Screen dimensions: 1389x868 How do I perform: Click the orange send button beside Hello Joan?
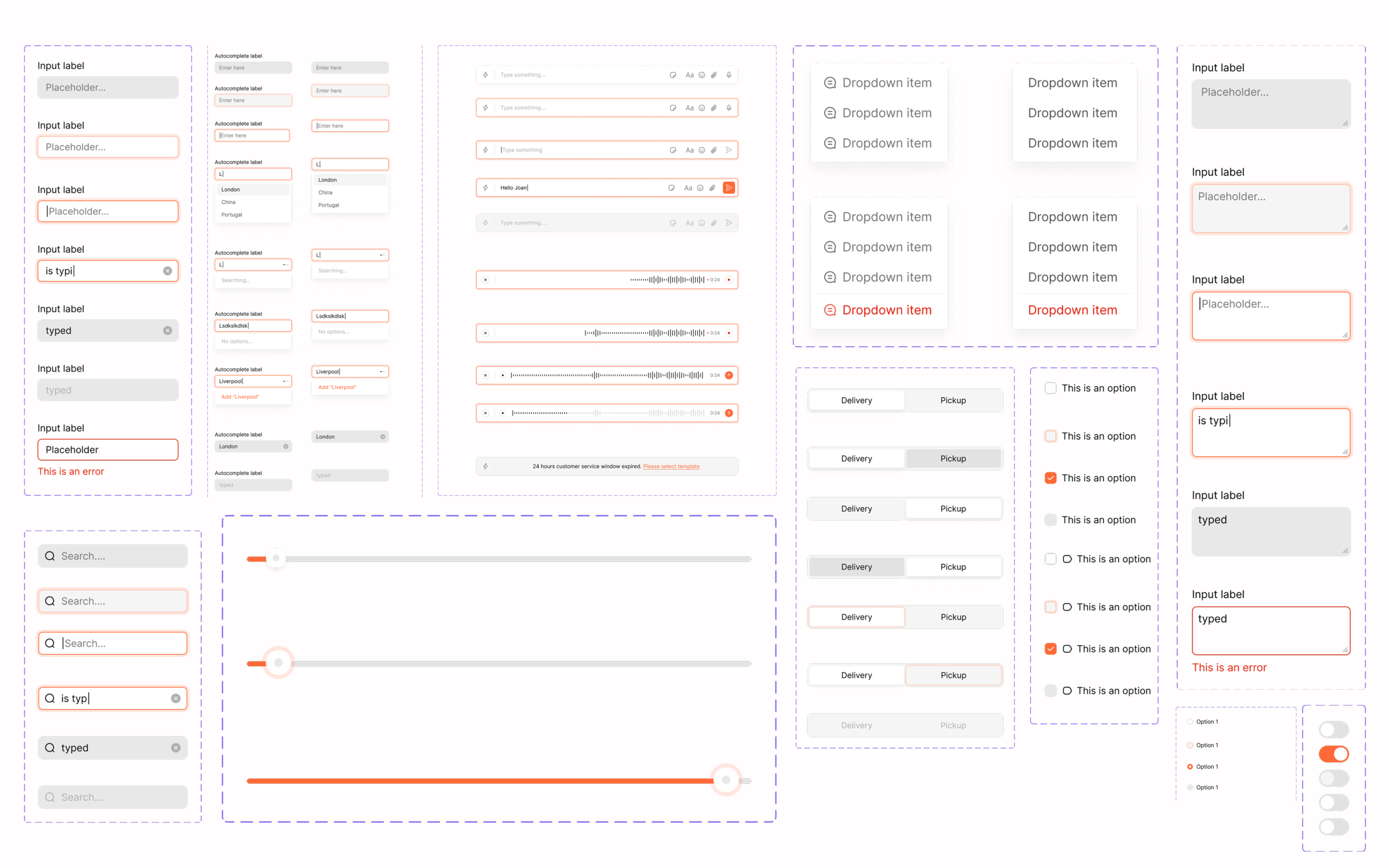pos(728,188)
